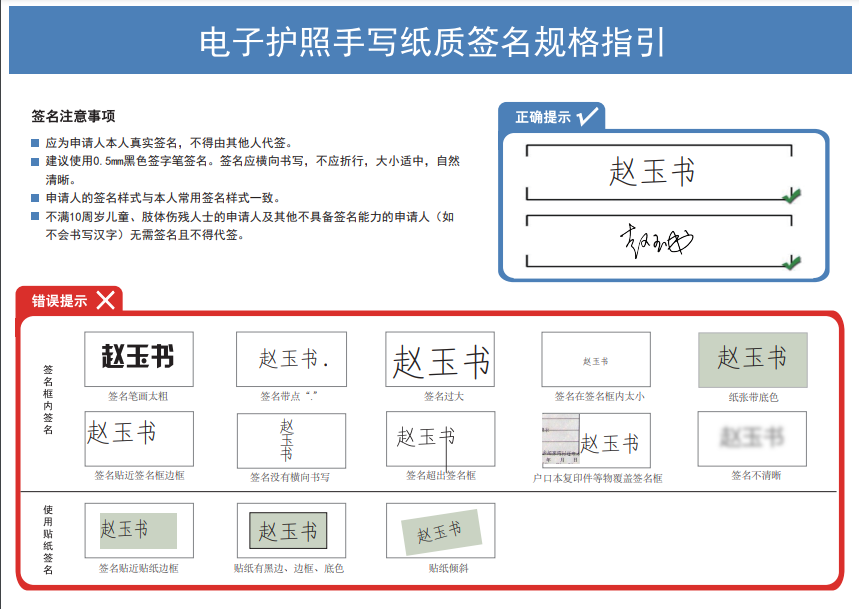The height and width of the screenshot is (609, 859).
Task: Click the thumbnail labeled '户口本复印件等物覆盖签名框'
Action: [596, 440]
